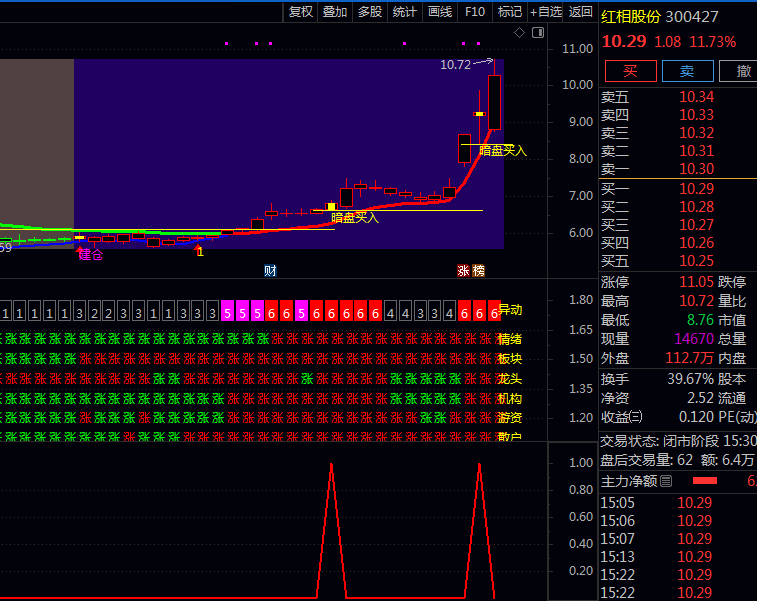This screenshot has height=601, width=757.
Task: Switch to 多股 multi-stock view
Action: 370,12
